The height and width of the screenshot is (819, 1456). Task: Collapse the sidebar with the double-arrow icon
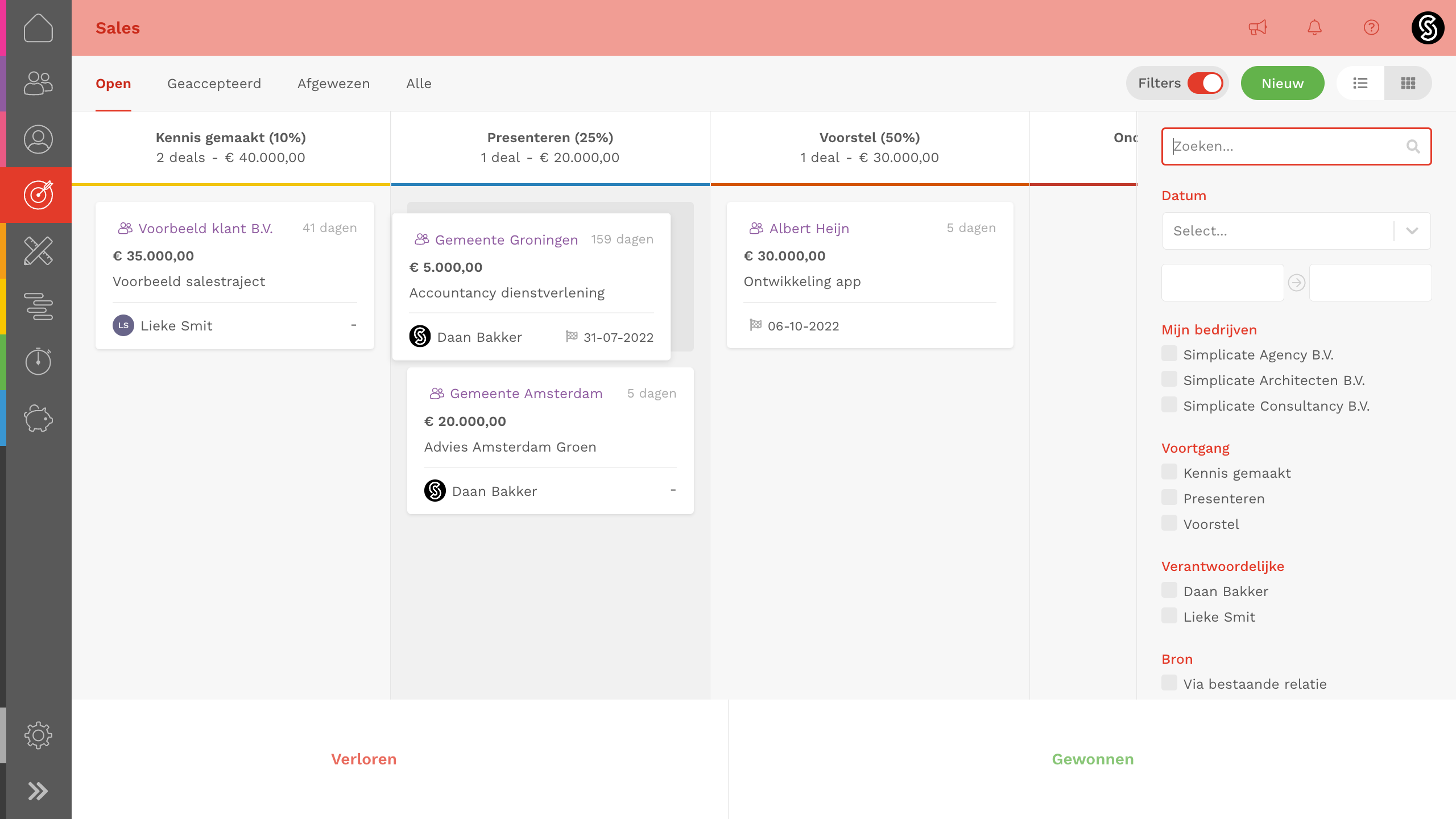38,790
